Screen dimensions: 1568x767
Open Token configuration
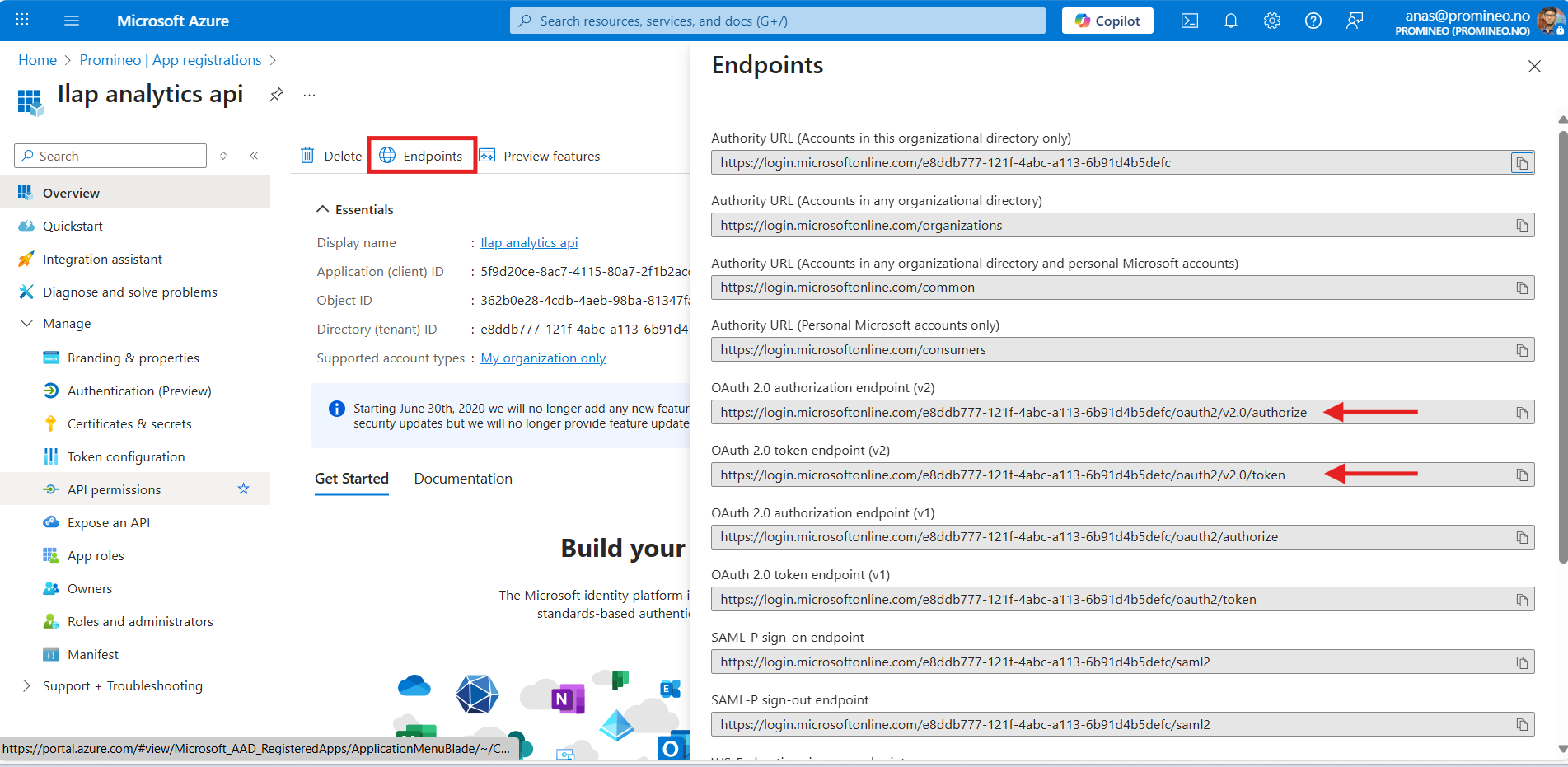click(x=135, y=456)
